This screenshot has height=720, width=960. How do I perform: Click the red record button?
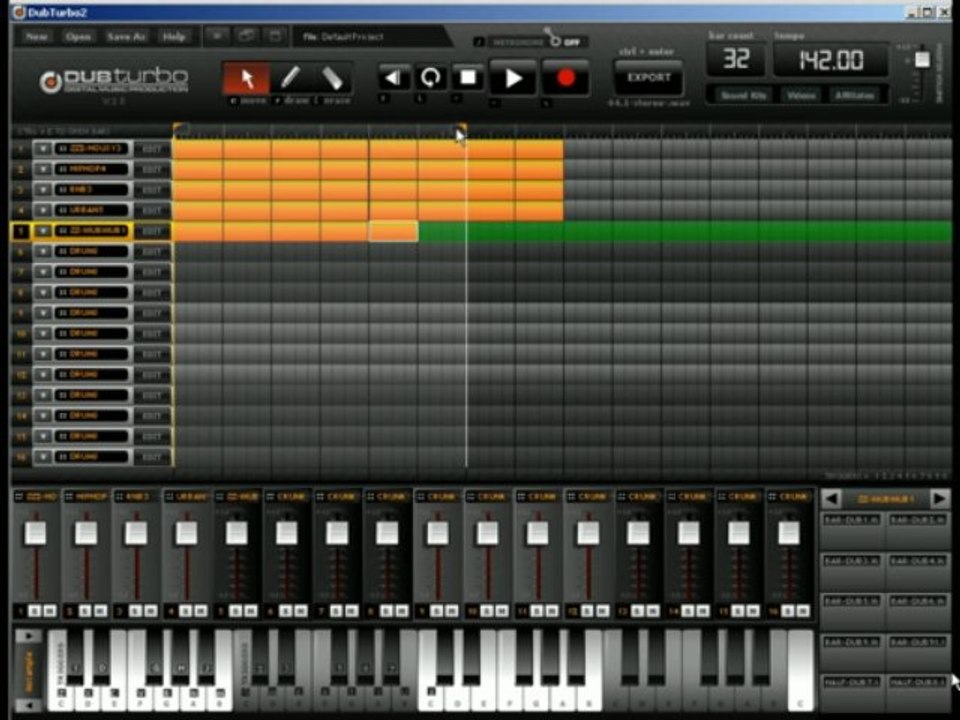566,78
